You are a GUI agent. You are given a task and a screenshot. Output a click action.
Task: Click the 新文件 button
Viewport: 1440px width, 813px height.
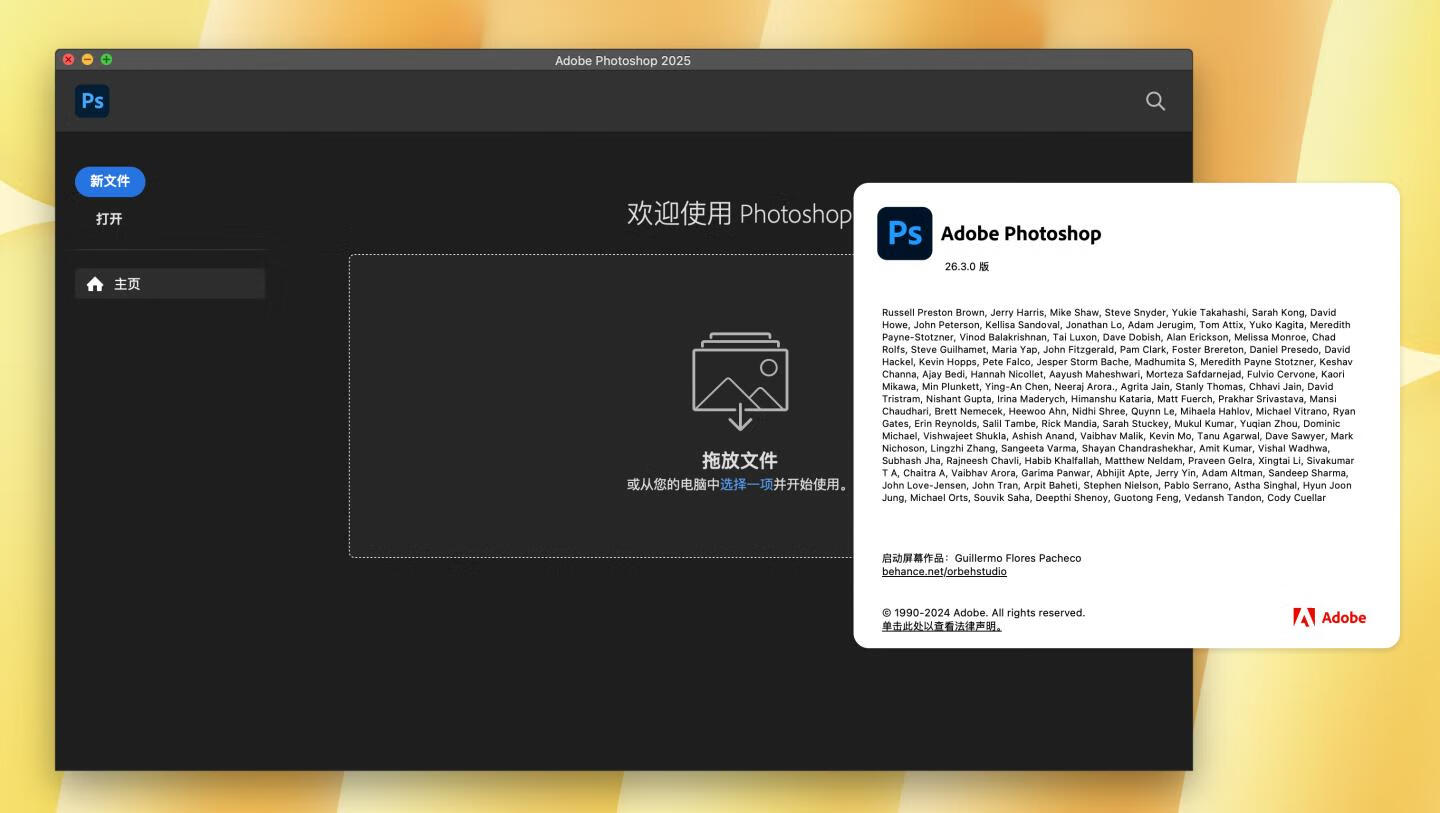click(110, 181)
